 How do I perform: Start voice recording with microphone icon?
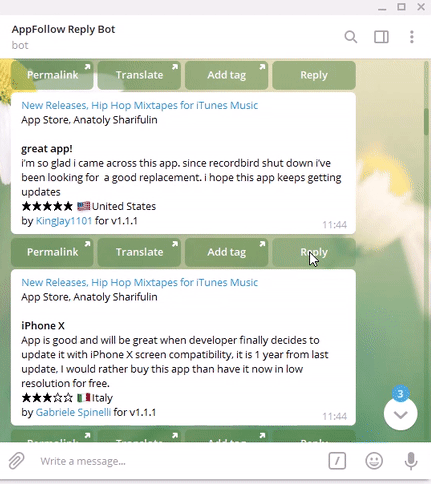coord(411,461)
